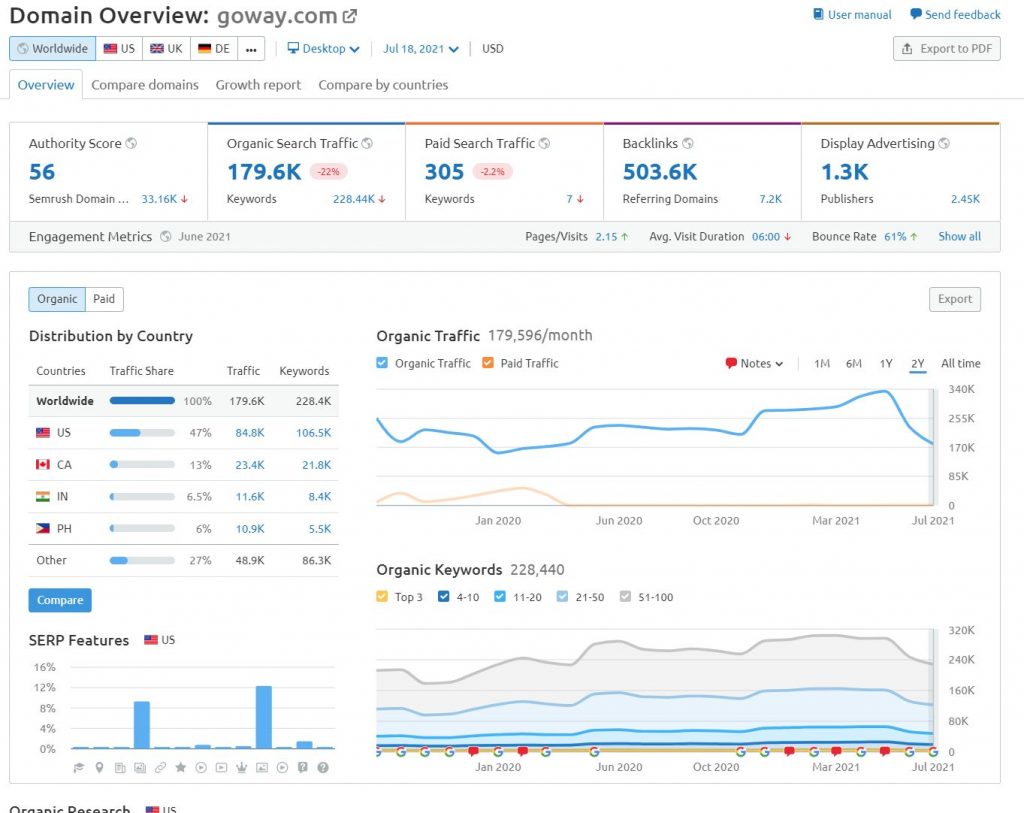Select the star reviews SERP feature icon
This screenshot has width=1024, height=813.
tap(181, 767)
